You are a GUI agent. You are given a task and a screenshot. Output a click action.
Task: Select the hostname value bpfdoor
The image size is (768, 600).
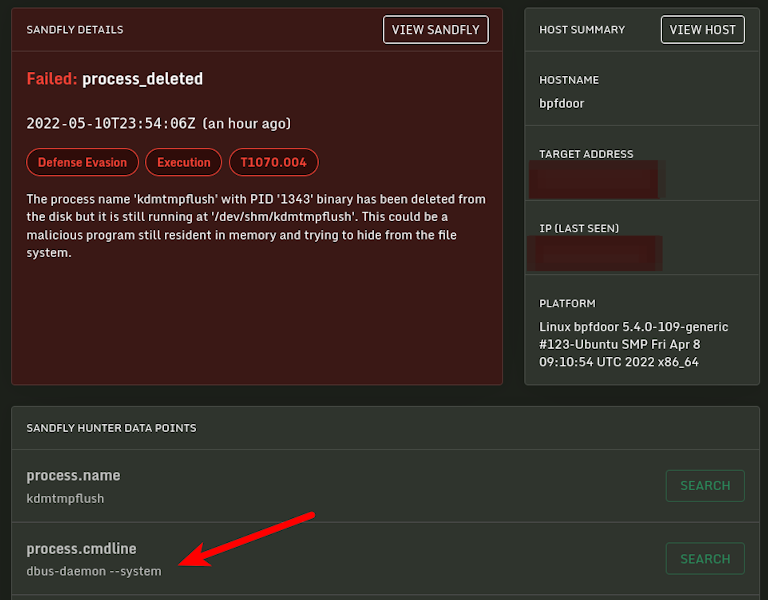[x=562, y=103]
